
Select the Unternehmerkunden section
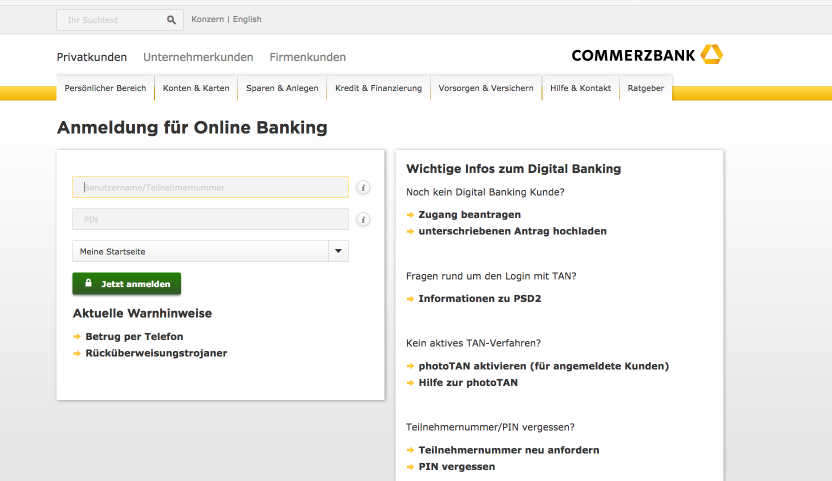pos(198,57)
